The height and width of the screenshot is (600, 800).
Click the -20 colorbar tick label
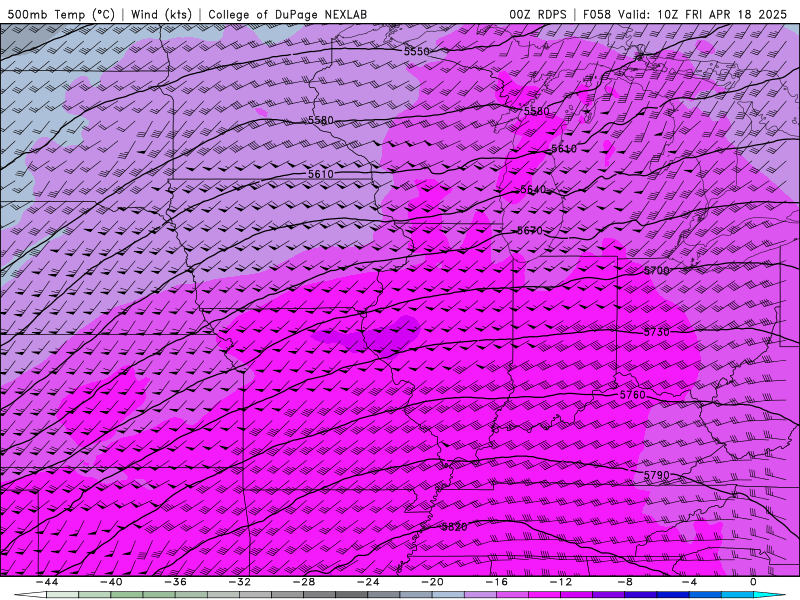point(432,582)
